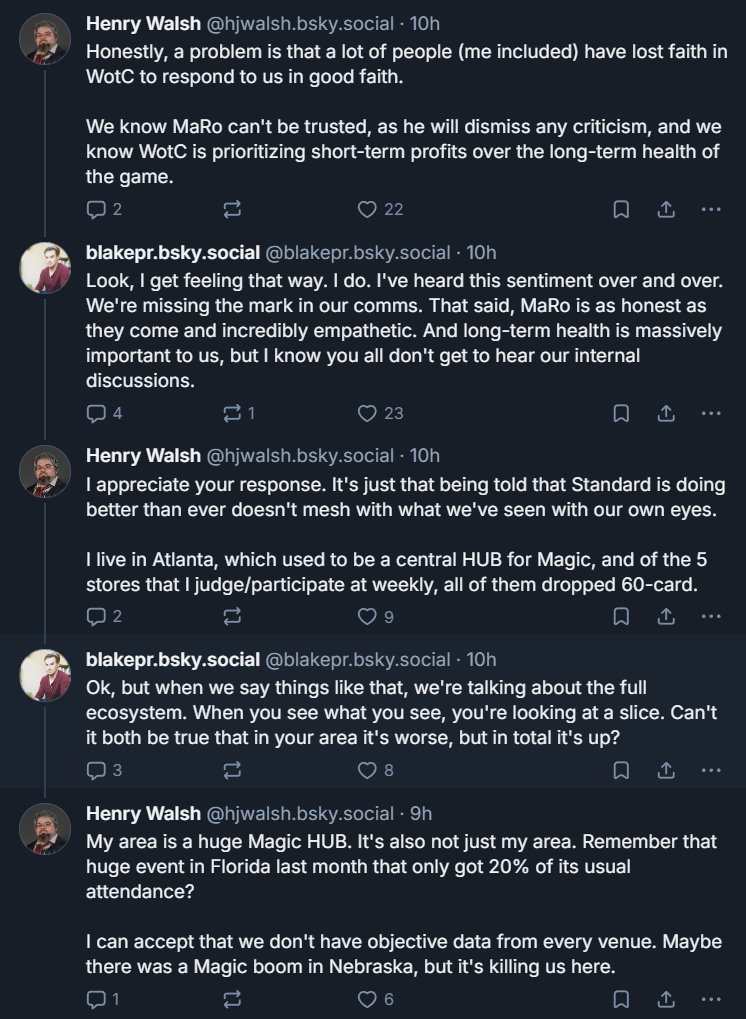Open Henry Walsh's profile name link on first post

(142, 23)
